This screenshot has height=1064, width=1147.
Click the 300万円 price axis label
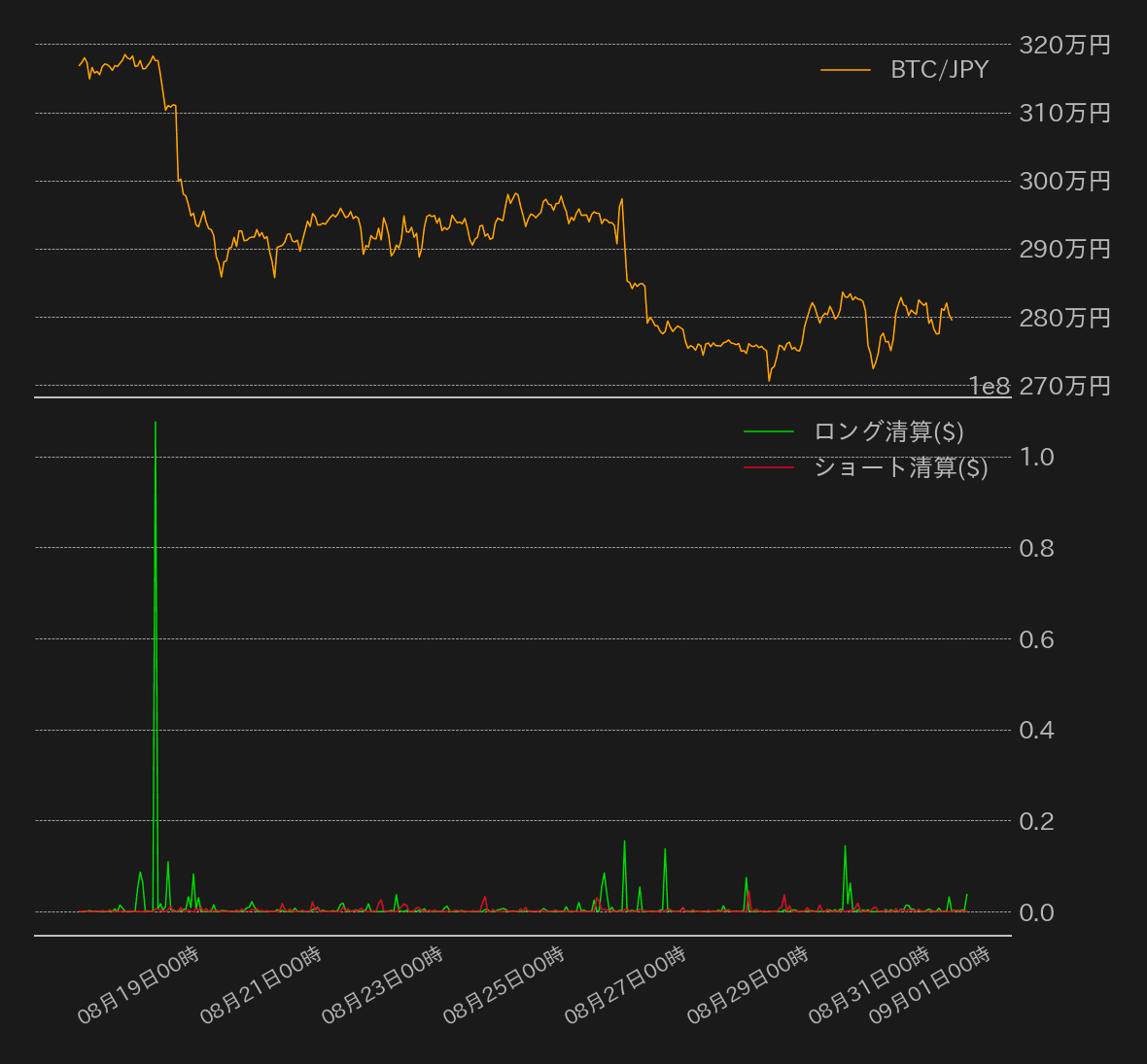[x=1064, y=182]
